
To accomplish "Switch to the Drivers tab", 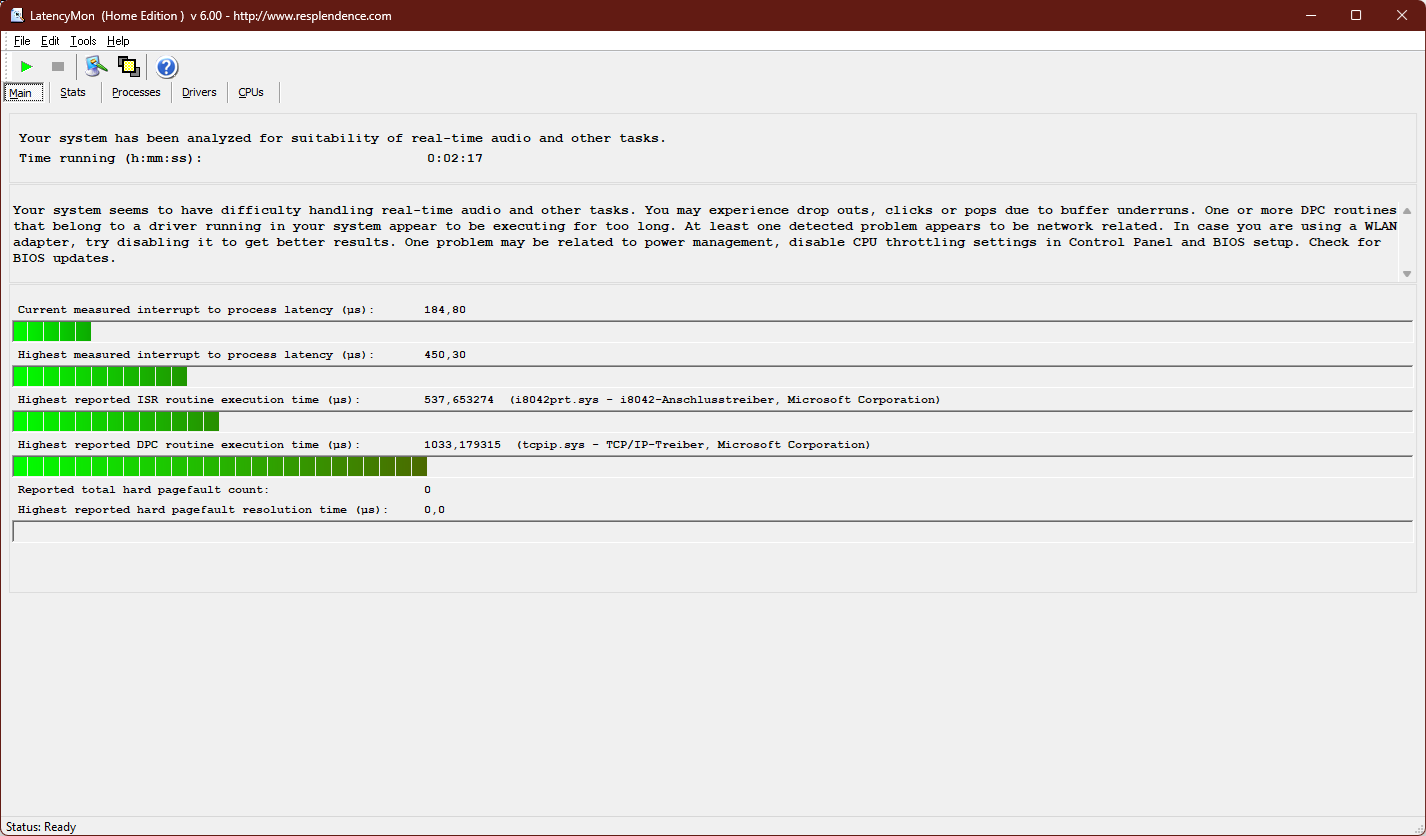I will (x=199, y=92).
